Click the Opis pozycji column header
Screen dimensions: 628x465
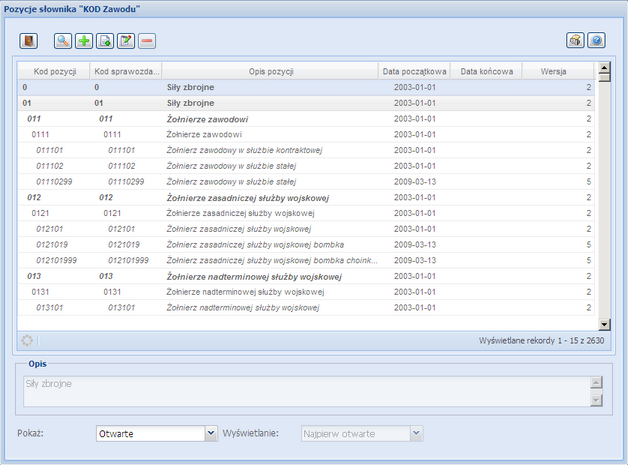(x=270, y=72)
